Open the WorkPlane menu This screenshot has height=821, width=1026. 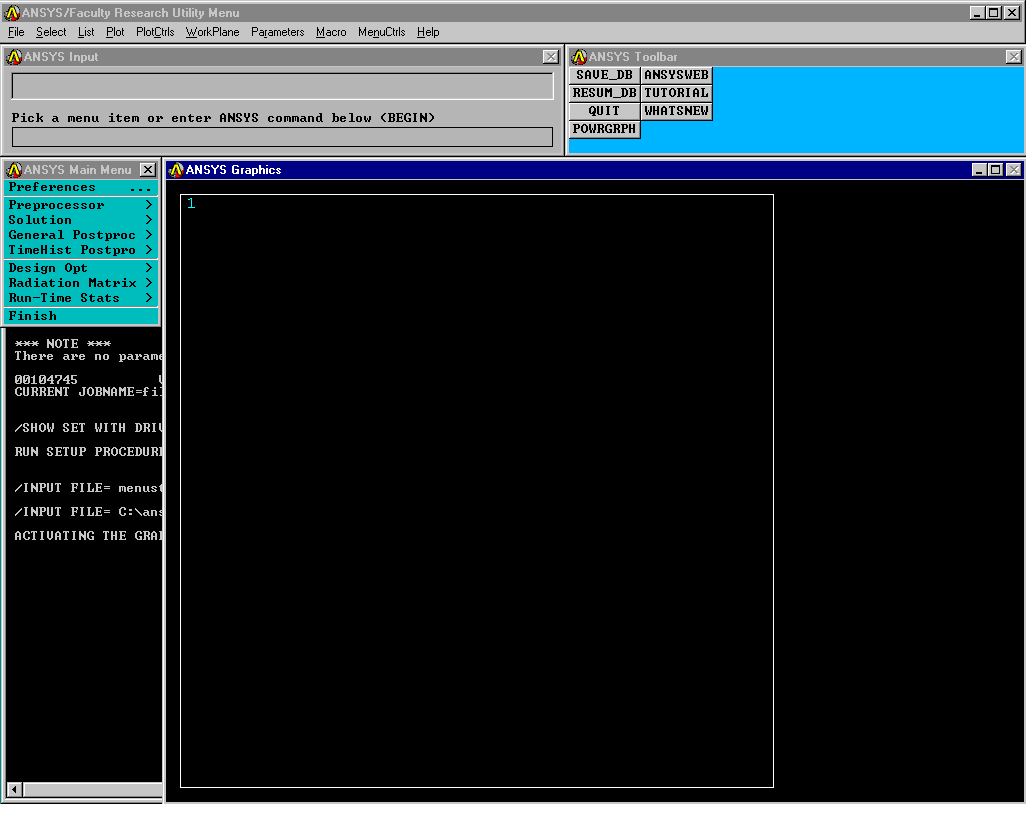[213, 32]
